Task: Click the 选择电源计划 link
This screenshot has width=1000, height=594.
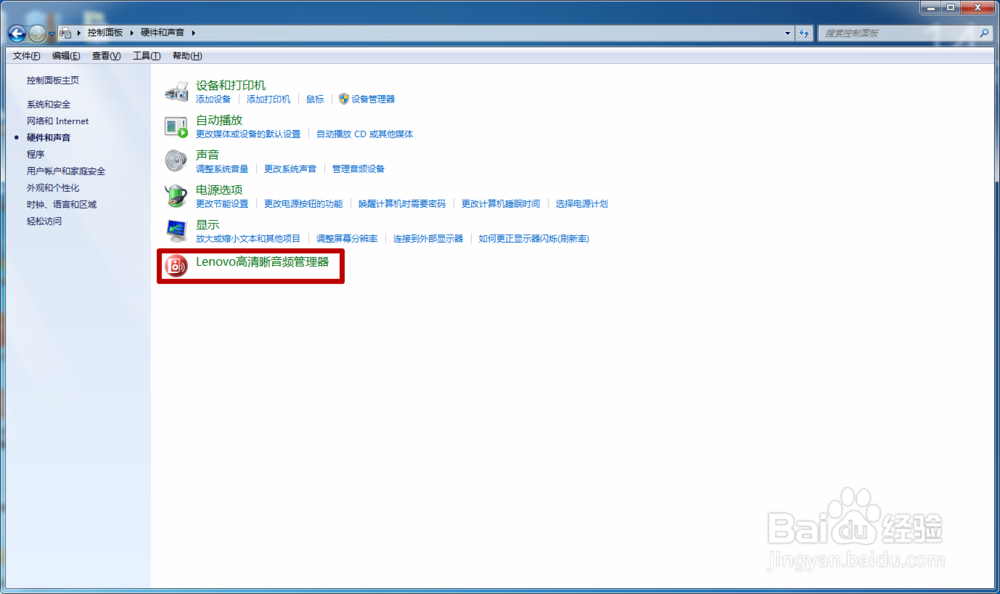Action: pos(582,204)
